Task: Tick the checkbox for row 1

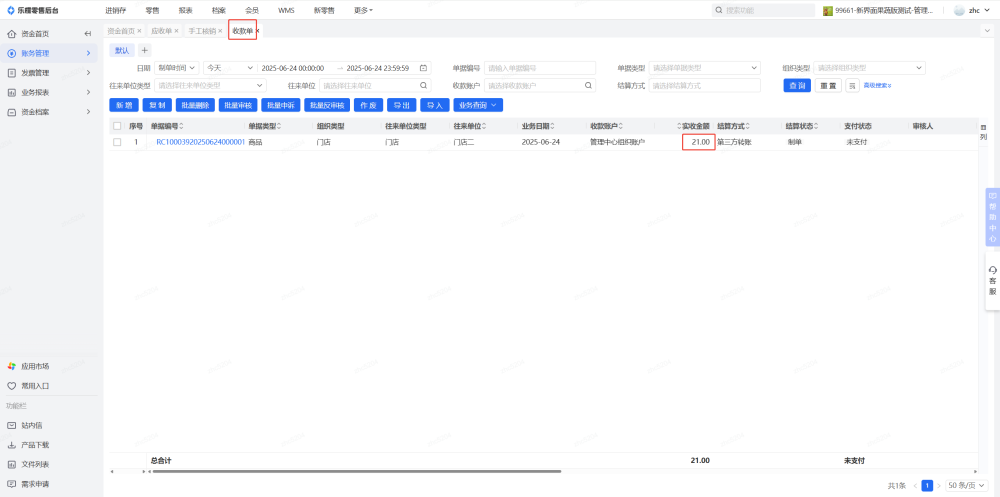Action: pyautogui.click(x=117, y=142)
